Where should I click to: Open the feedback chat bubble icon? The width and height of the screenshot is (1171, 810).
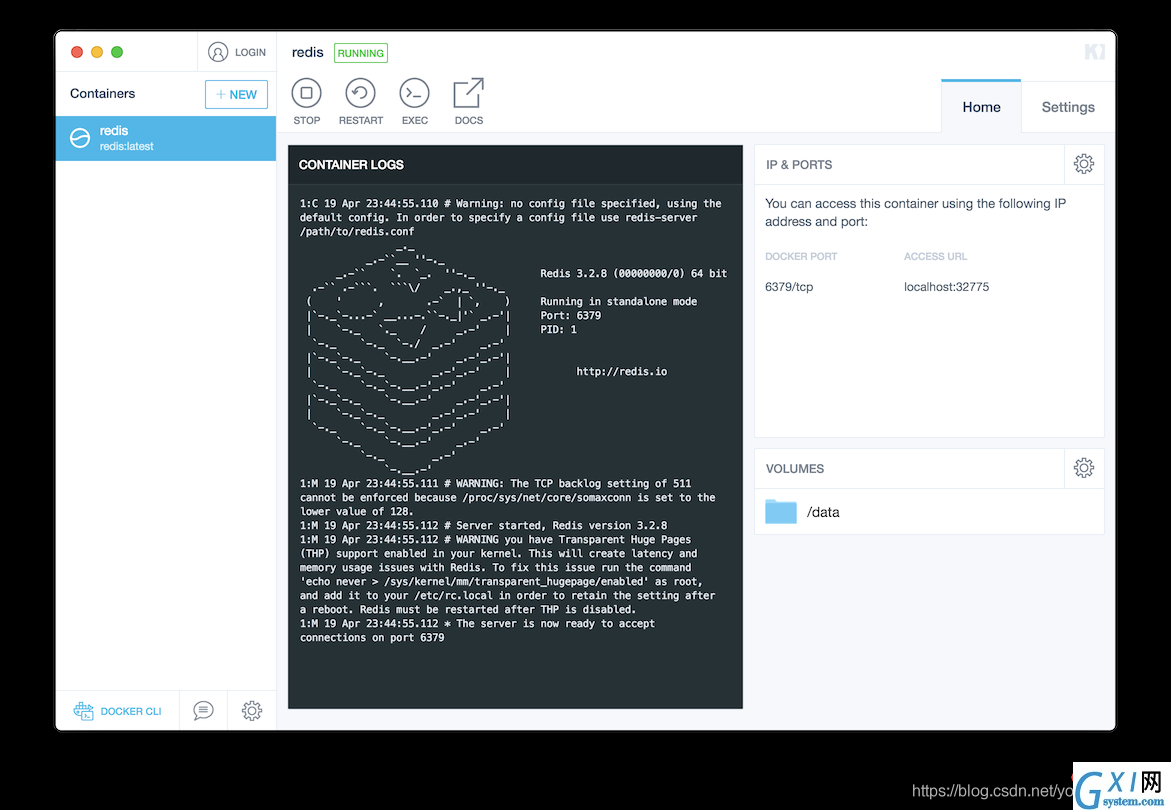coord(203,711)
